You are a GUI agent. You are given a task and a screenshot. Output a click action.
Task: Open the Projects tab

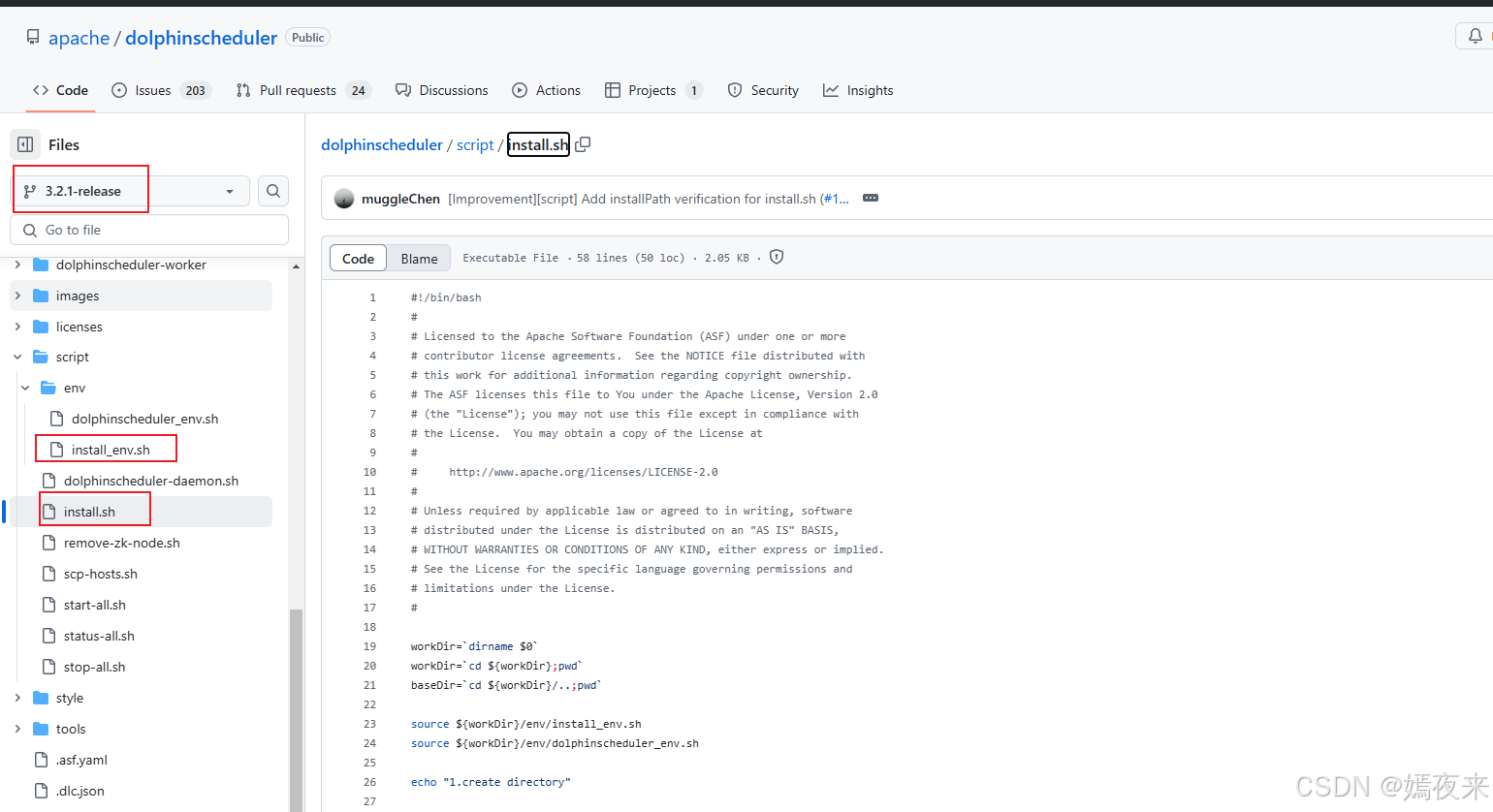coord(653,90)
